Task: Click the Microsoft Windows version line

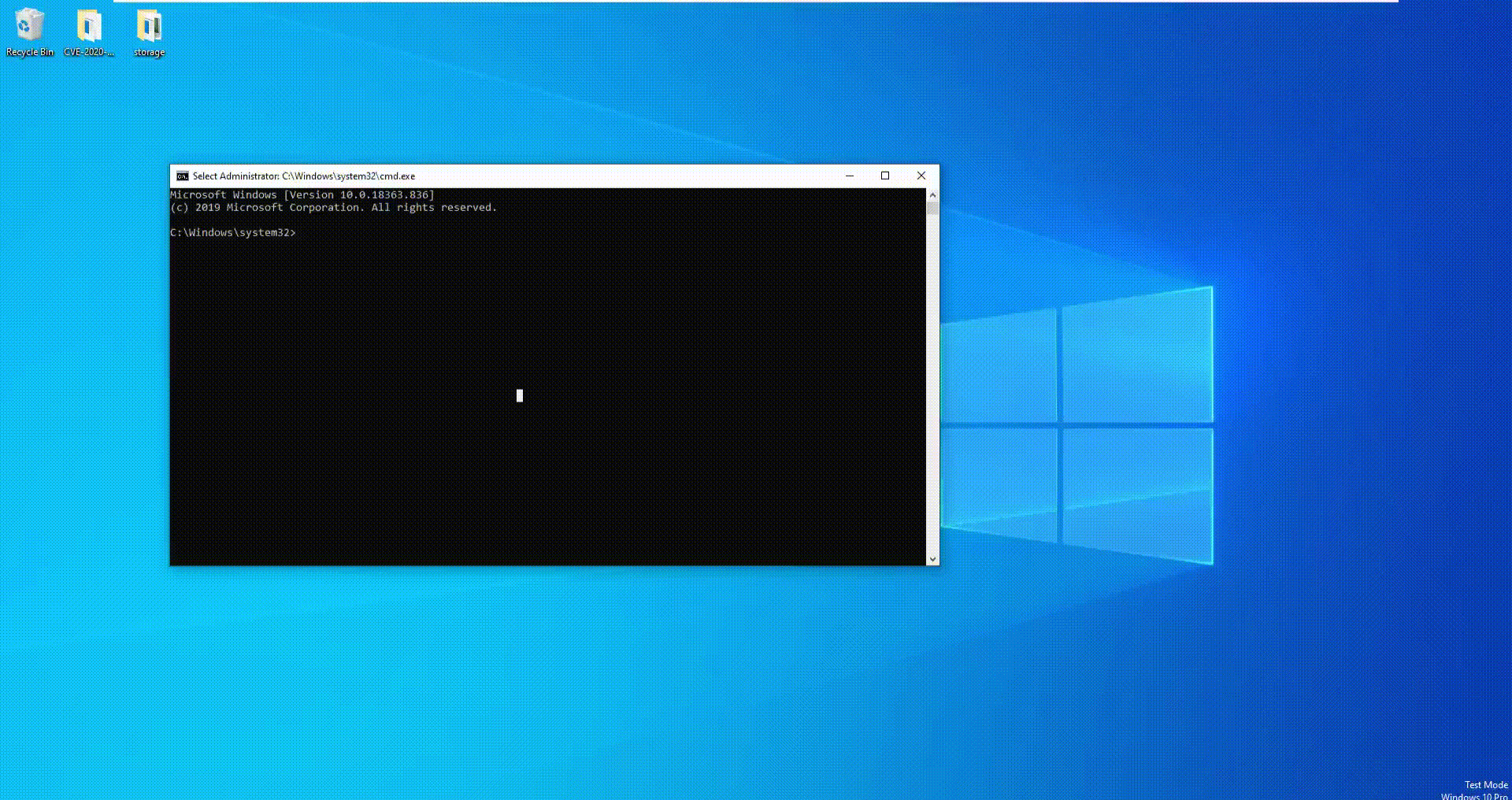Action: [x=302, y=194]
